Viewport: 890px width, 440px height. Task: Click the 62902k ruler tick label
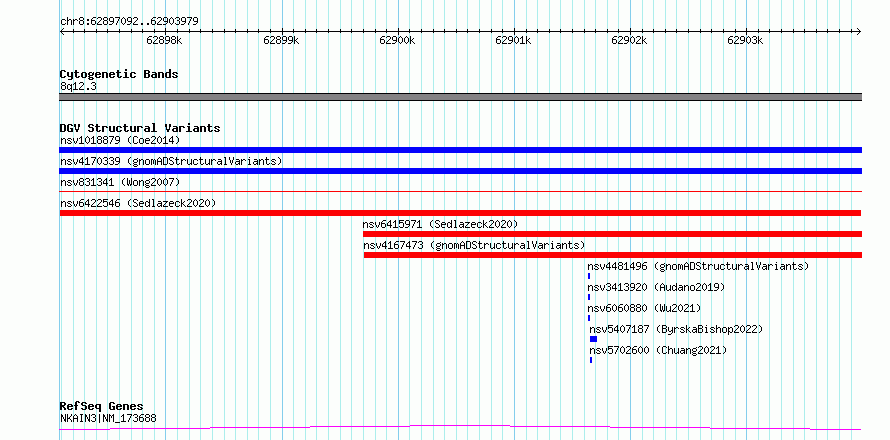tap(629, 40)
